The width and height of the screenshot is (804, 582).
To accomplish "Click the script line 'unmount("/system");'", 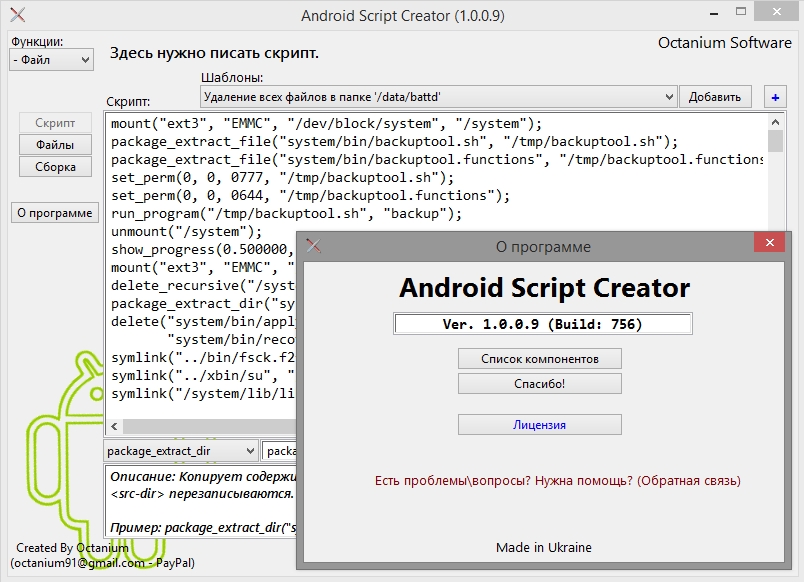I will [186, 232].
